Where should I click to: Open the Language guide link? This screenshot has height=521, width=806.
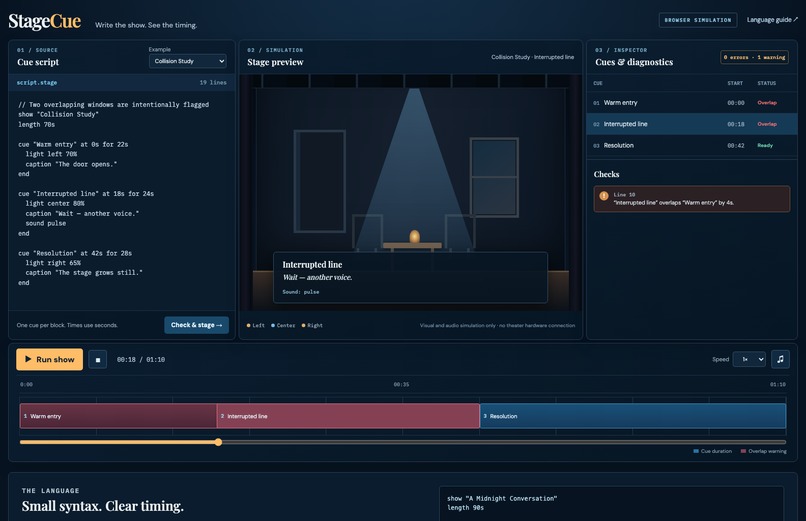[772, 20]
